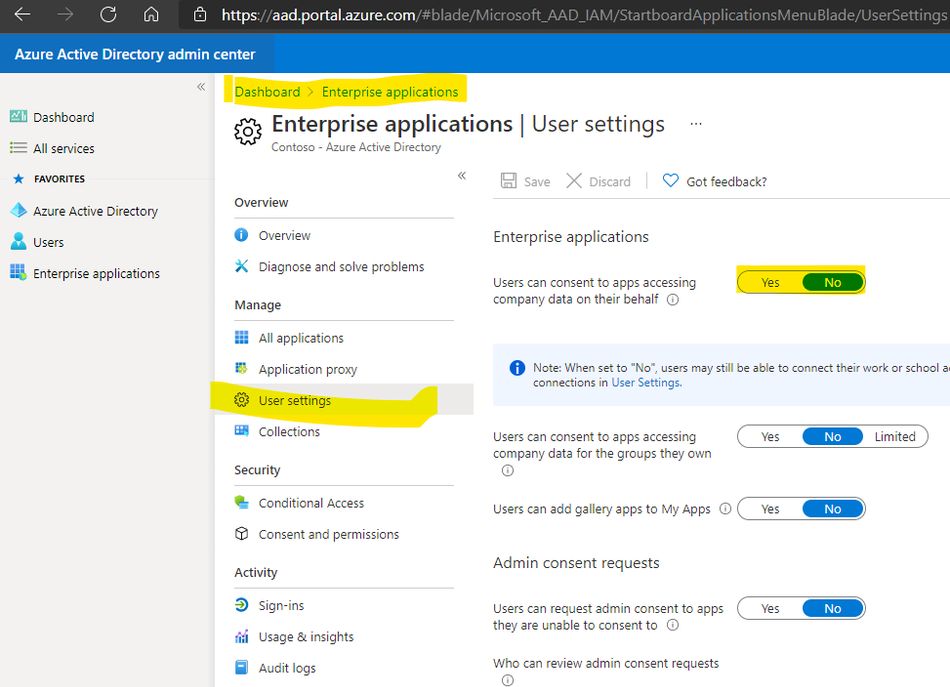Click the Diagnose wrench icon
Screen dimensions: 950x687
click(241, 266)
